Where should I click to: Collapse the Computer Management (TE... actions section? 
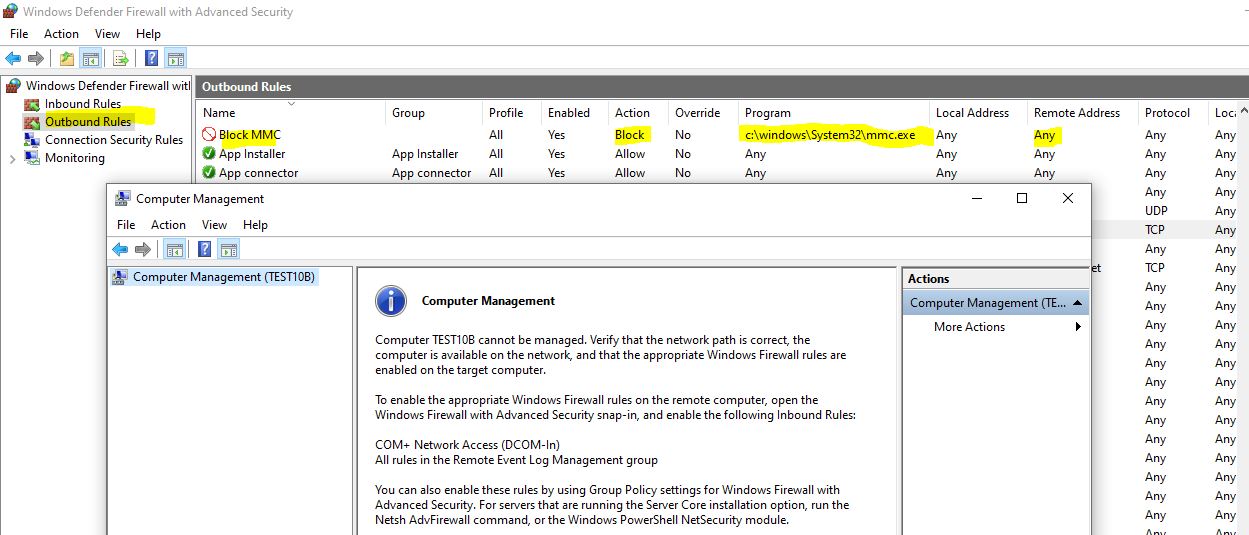tap(1077, 303)
